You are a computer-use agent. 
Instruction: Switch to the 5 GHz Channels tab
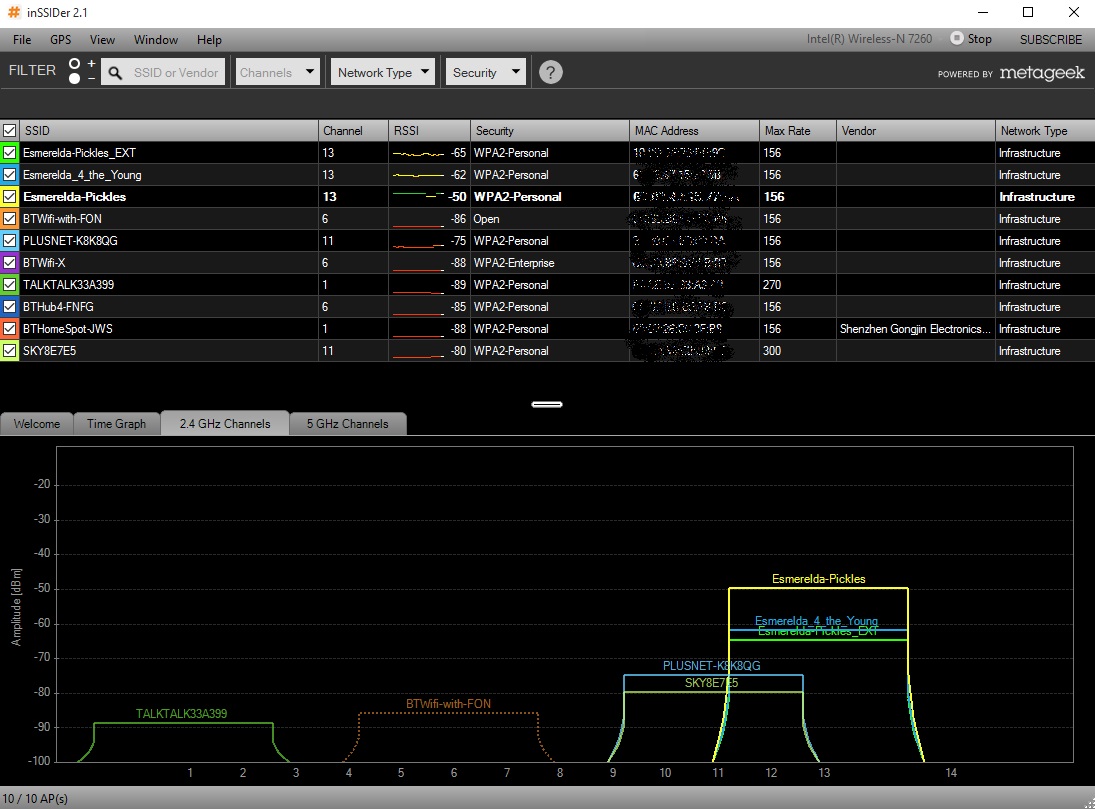(x=347, y=424)
